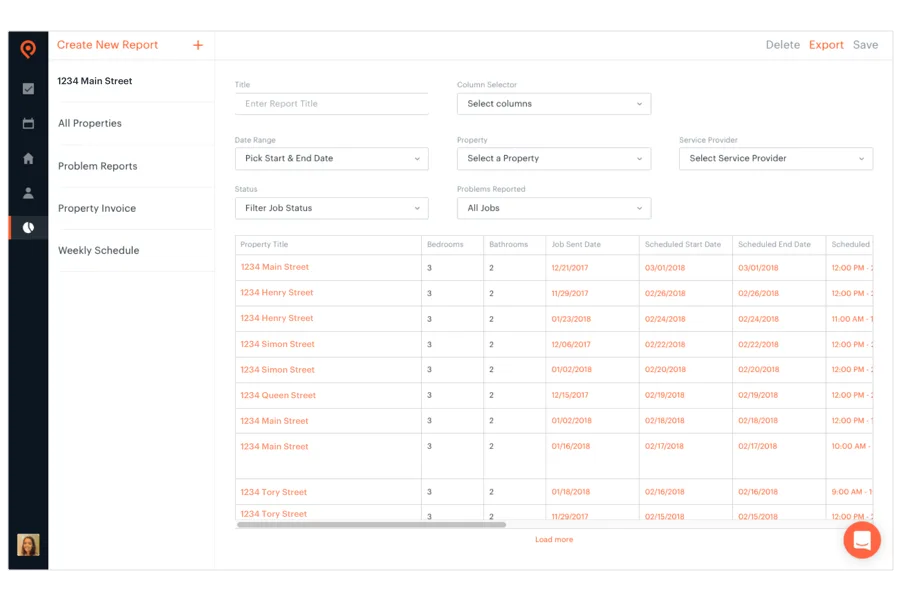900x600 pixels.
Task: Click the Enter Report Title field
Action: 332,104
